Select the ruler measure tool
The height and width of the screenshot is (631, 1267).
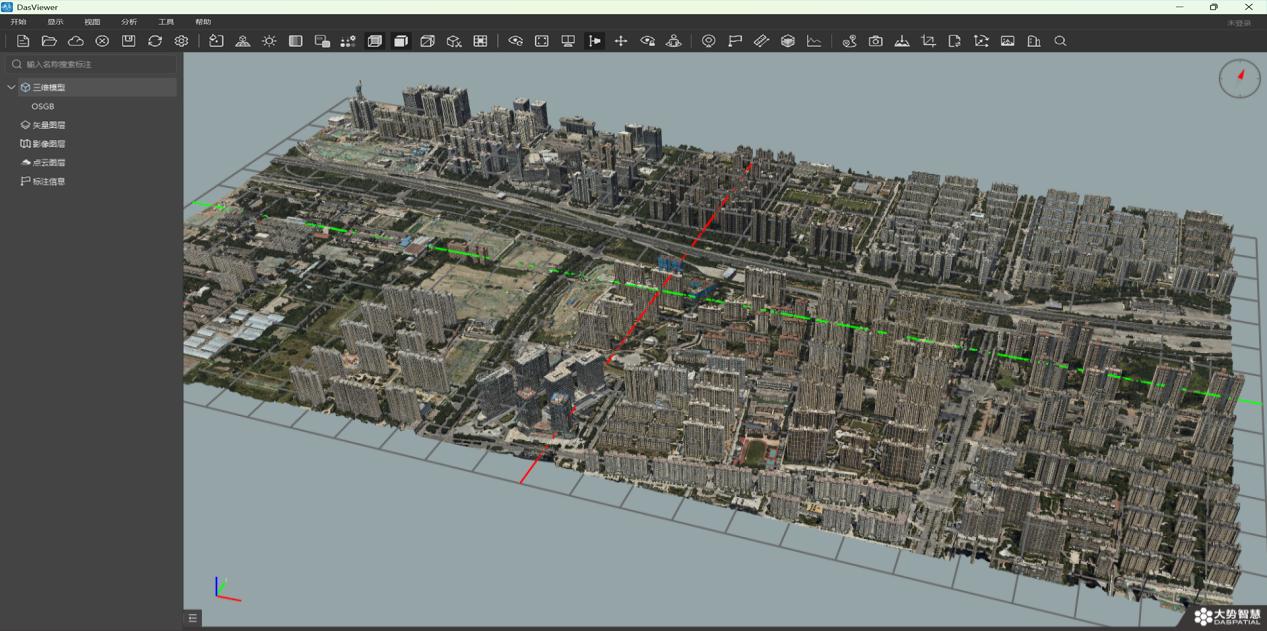point(761,41)
